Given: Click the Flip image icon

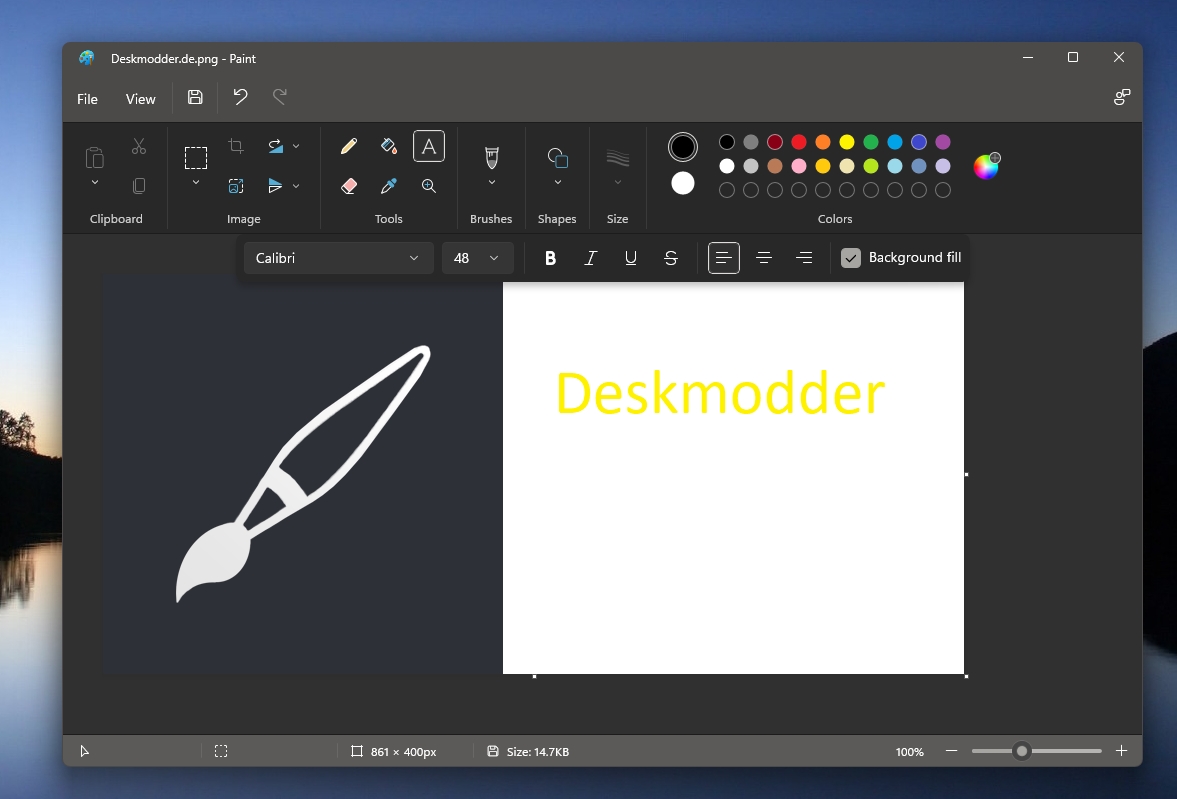Looking at the screenshot, I should click(275, 185).
